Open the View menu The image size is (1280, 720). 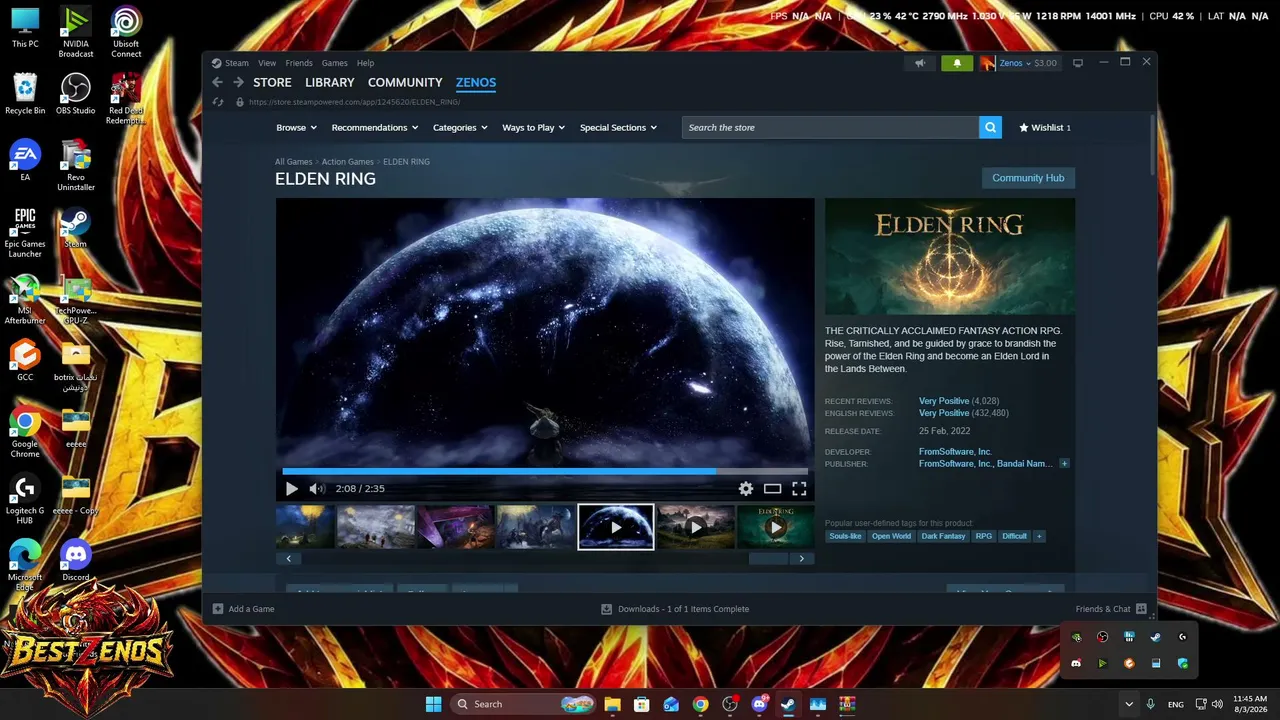pos(267,63)
